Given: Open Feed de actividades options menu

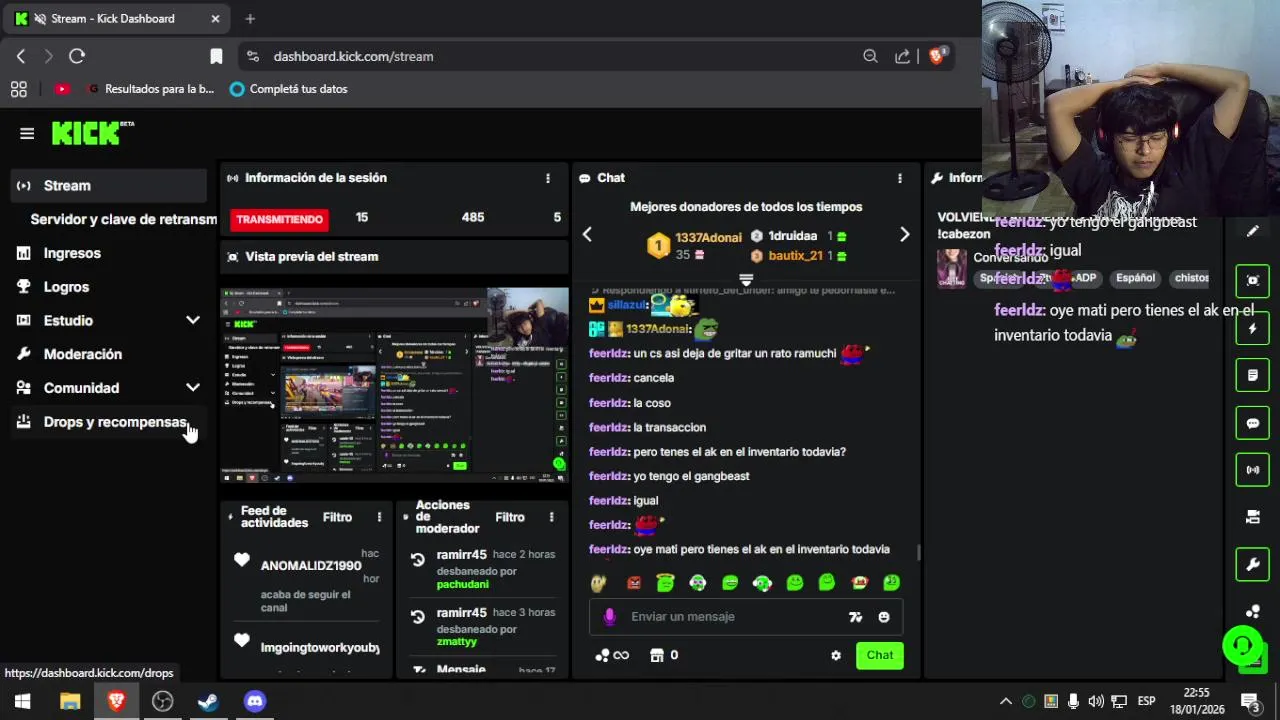Looking at the screenshot, I should pyautogui.click(x=379, y=517).
